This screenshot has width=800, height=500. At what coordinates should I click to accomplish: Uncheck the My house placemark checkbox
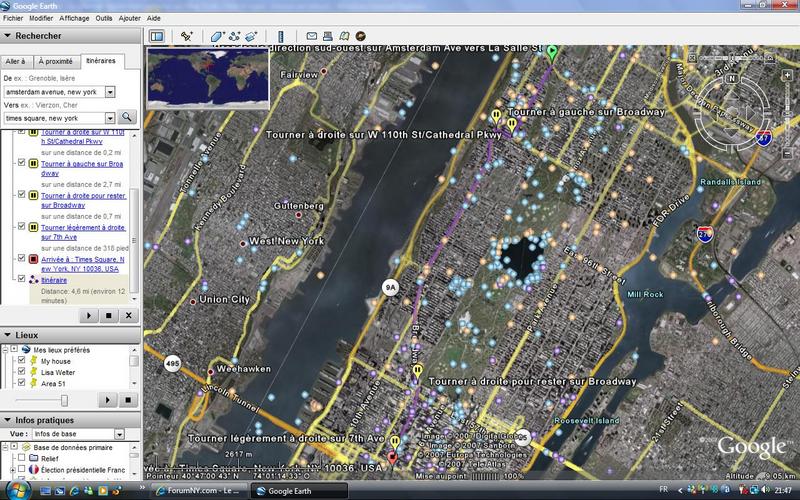point(21,360)
